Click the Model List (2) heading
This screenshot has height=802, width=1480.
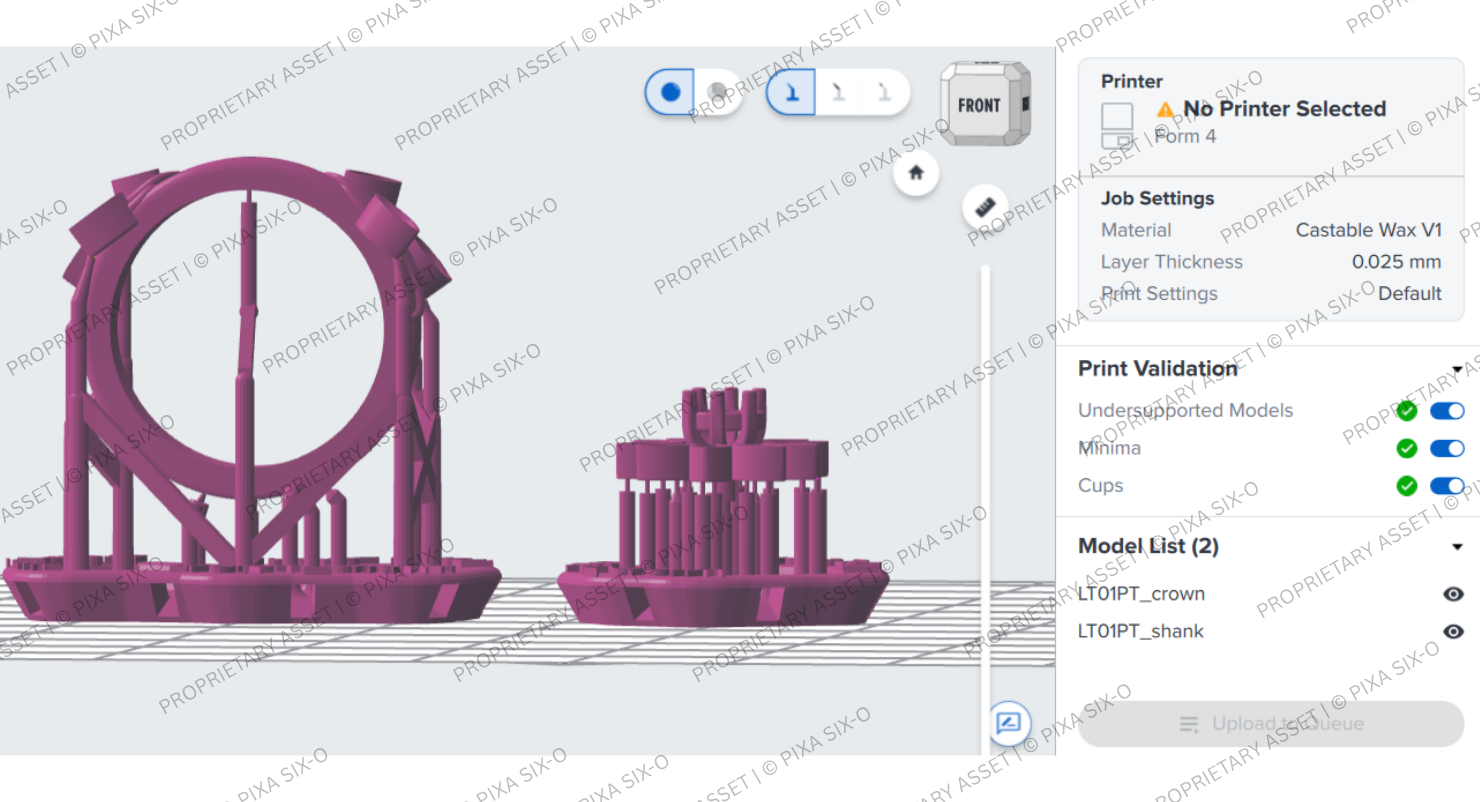click(1148, 547)
